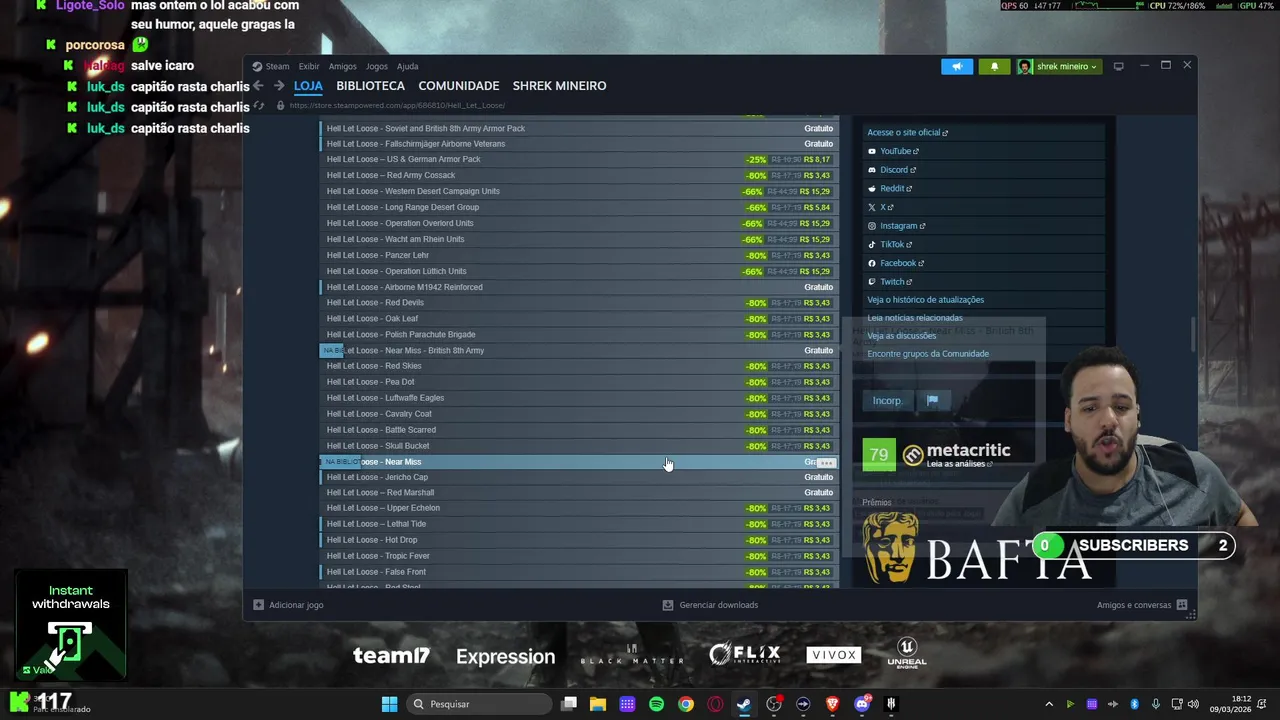Select the Jericho Cap DLC row
1280x720 pixels.
pos(579,477)
